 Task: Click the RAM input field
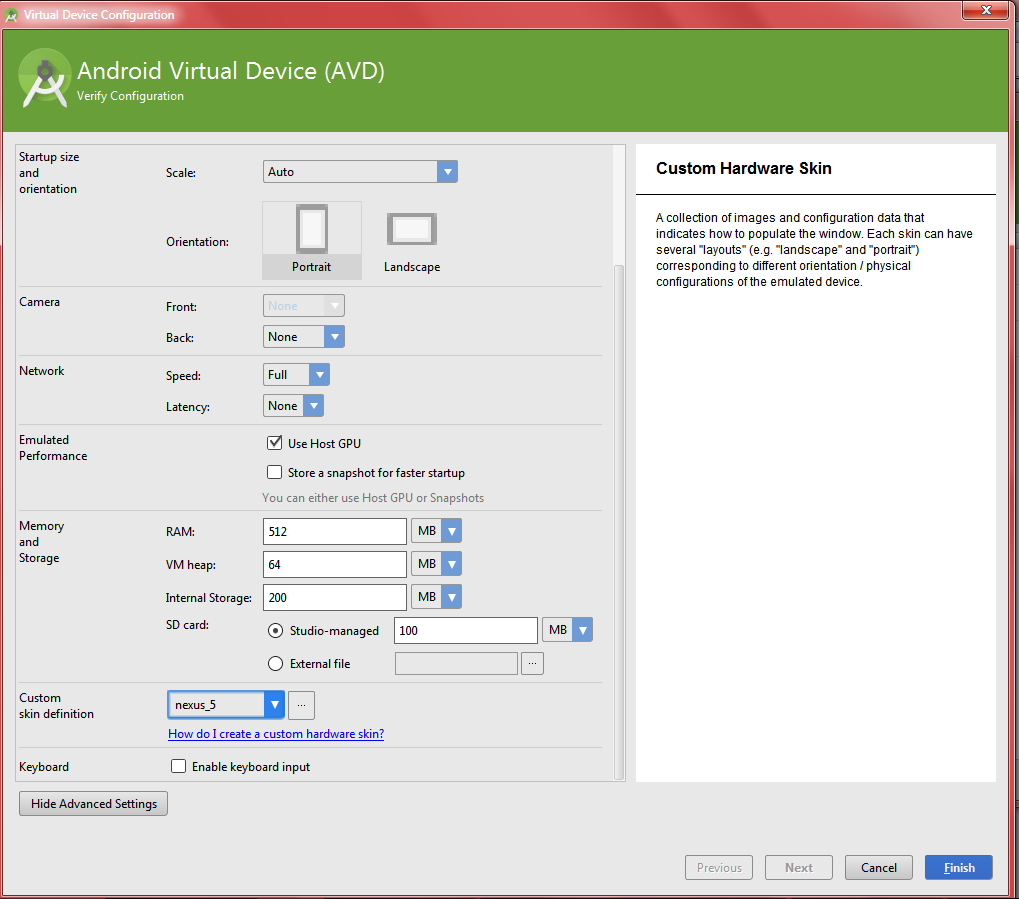[x=335, y=531]
